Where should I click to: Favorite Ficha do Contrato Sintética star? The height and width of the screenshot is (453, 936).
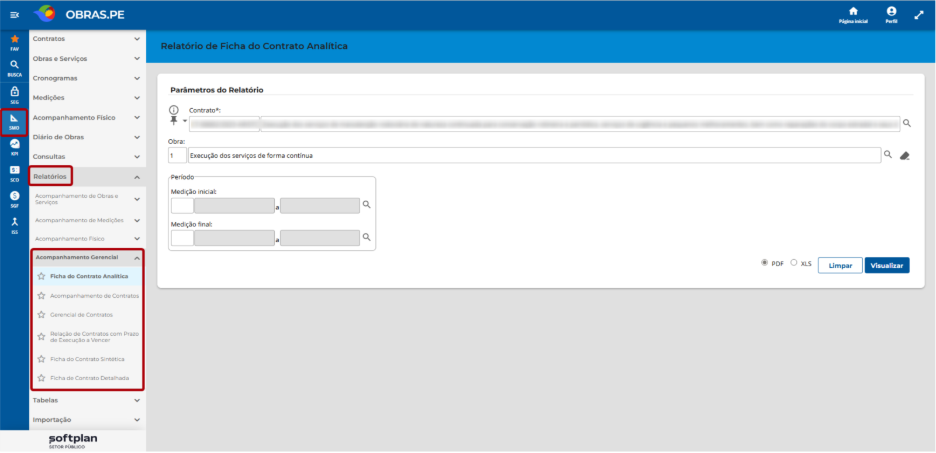tap(41, 359)
